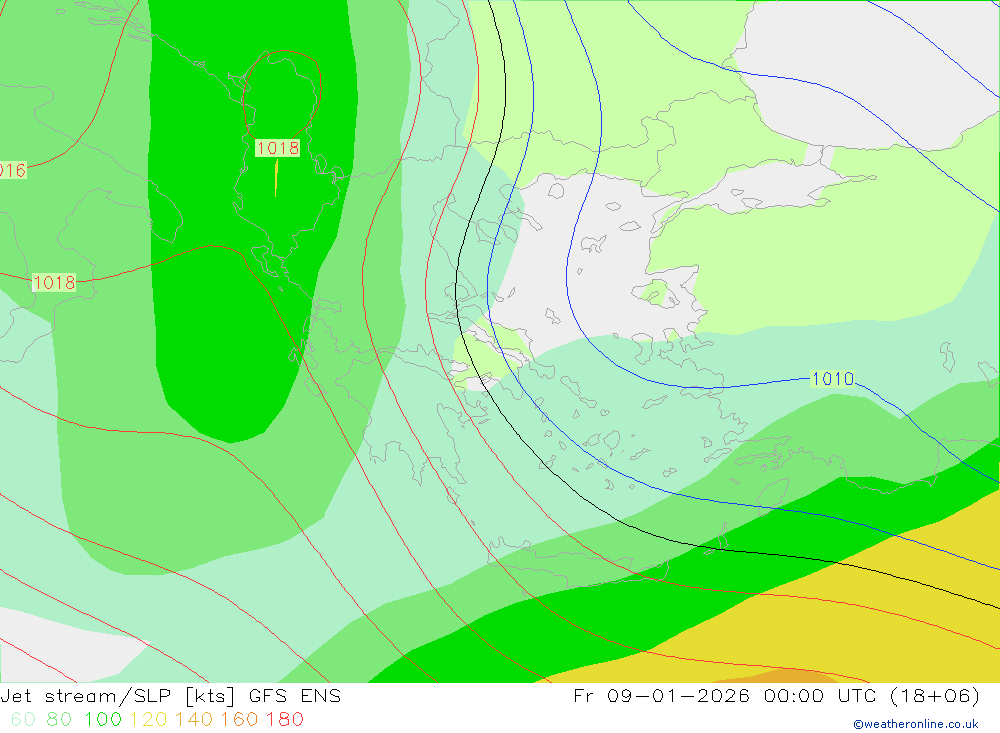Click the legend value 80

pyautogui.click(x=59, y=719)
